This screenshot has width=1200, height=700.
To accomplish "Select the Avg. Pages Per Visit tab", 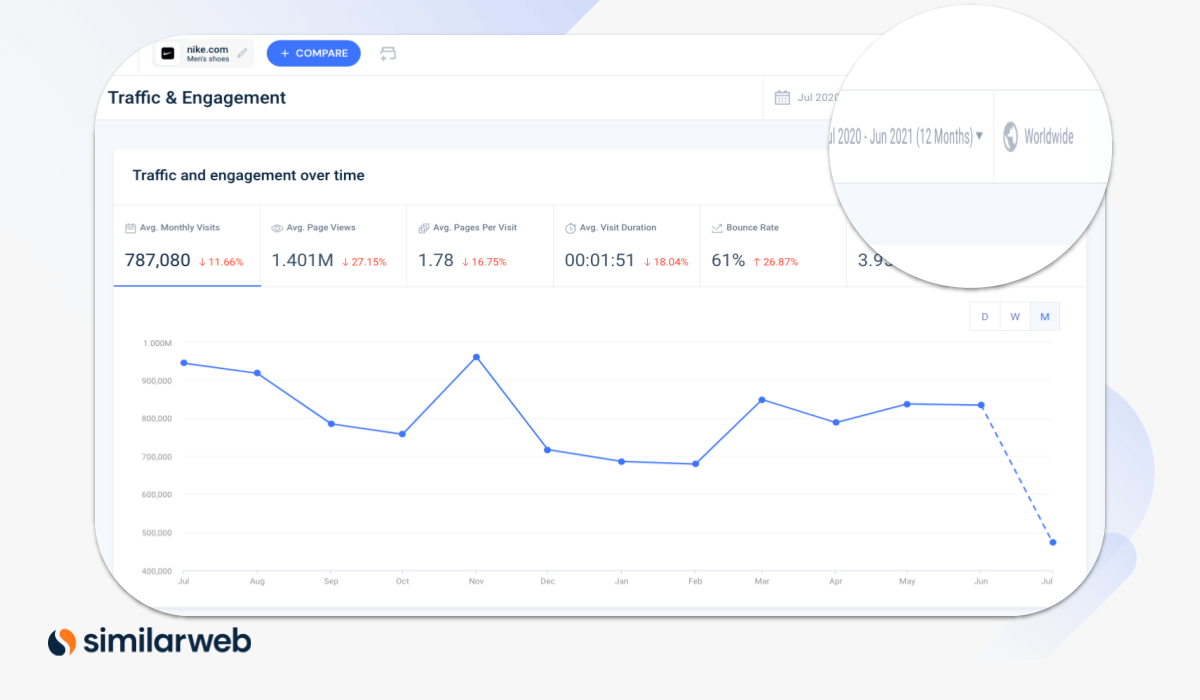I will 479,247.
